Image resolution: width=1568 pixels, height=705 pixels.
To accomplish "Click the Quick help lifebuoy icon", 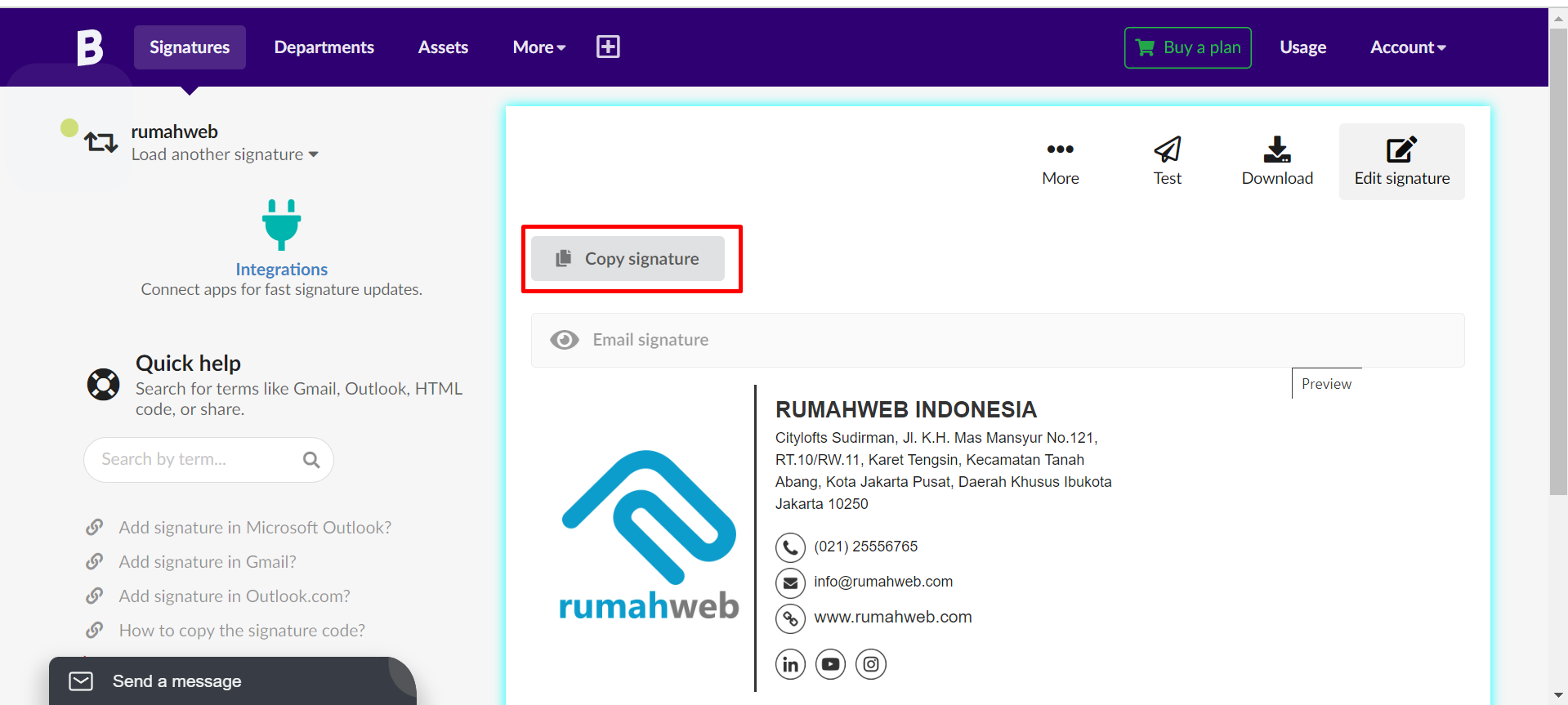I will 104,384.
